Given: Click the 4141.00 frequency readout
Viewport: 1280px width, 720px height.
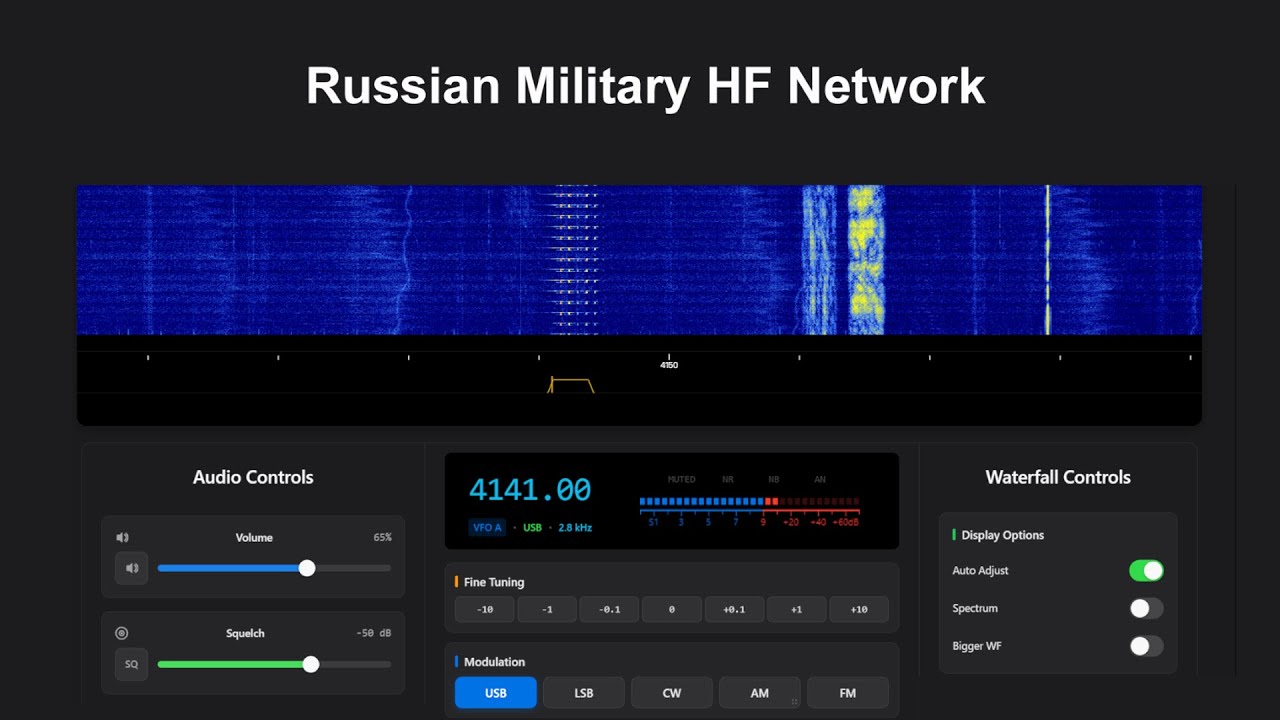Looking at the screenshot, I should tap(530, 490).
